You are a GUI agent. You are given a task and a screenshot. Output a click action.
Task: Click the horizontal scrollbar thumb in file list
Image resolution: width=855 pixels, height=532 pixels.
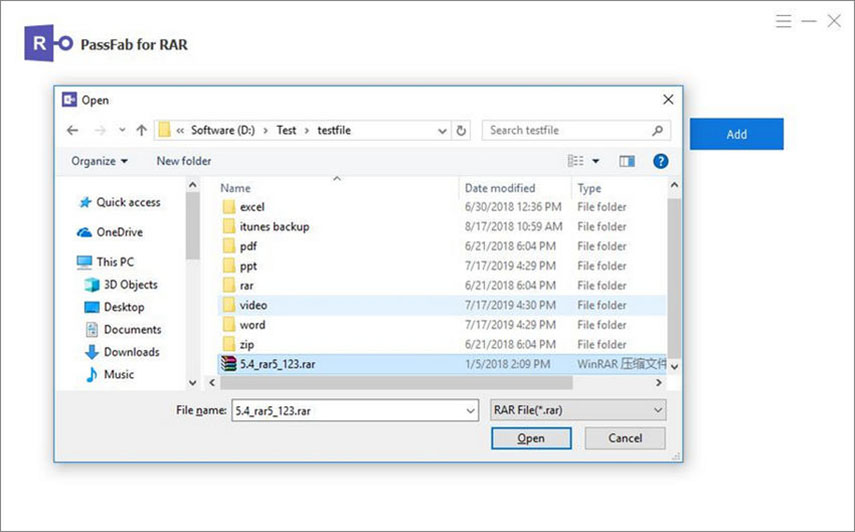click(x=396, y=383)
